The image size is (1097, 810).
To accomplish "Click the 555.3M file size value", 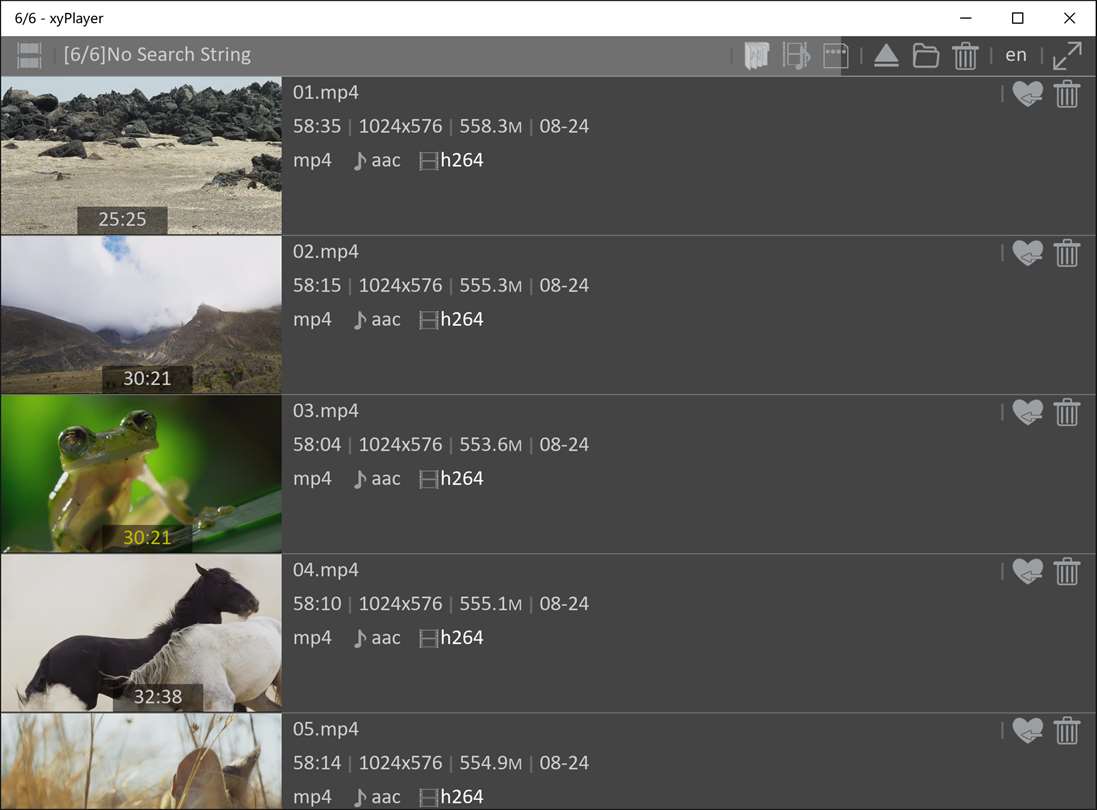I will click(x=490, y=285).
